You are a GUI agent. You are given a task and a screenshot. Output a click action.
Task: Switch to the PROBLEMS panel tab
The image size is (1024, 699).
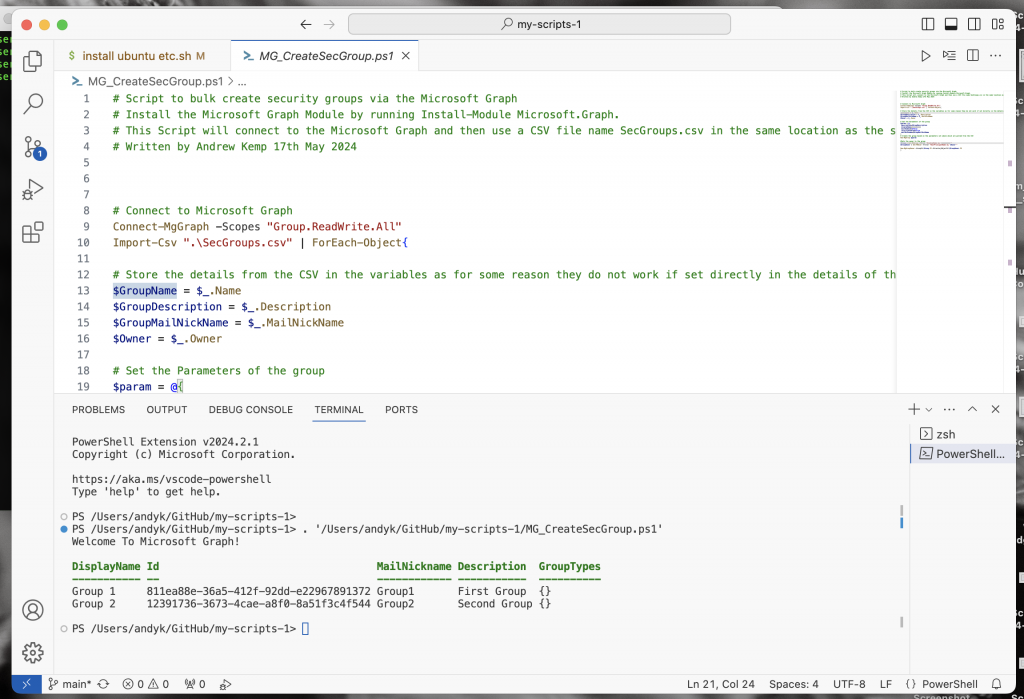pyautogui.click(x=99, y=410)
